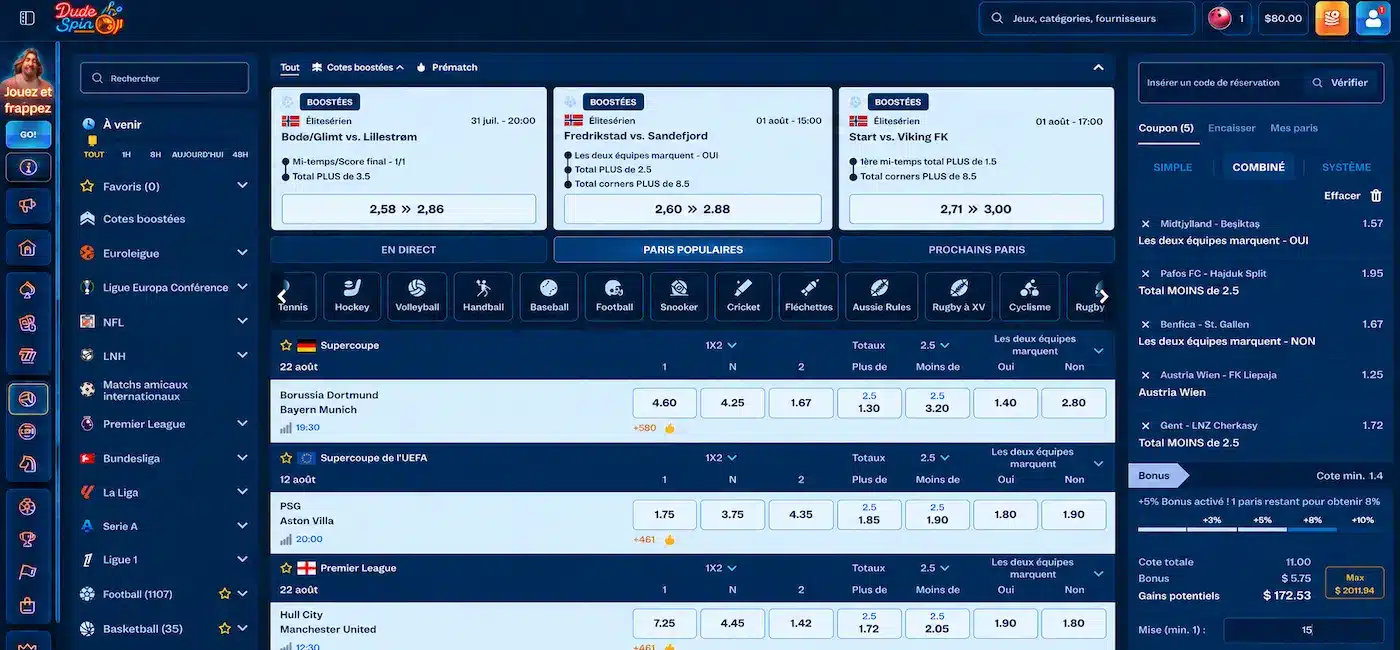
Task: Select the 48H time filter
Action: [240, 155]
